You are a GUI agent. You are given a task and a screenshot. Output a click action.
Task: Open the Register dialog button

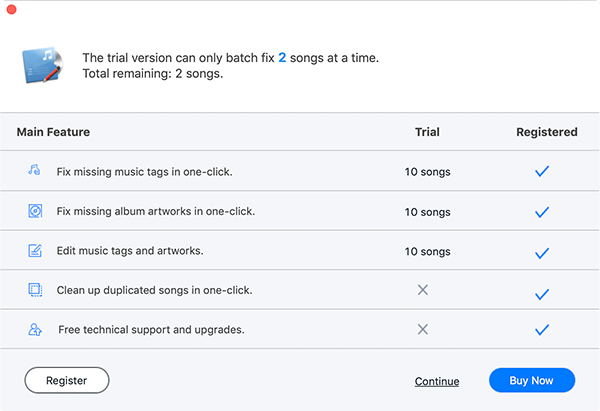point(67,380)
